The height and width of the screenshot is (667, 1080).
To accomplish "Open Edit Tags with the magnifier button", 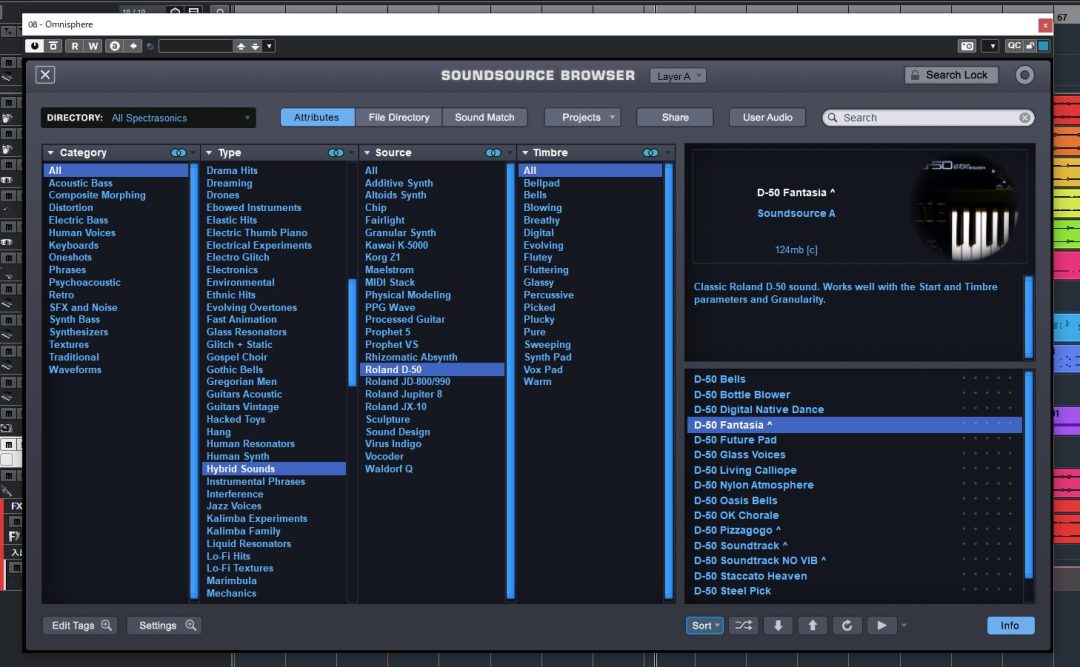I will tap(80, 626).
